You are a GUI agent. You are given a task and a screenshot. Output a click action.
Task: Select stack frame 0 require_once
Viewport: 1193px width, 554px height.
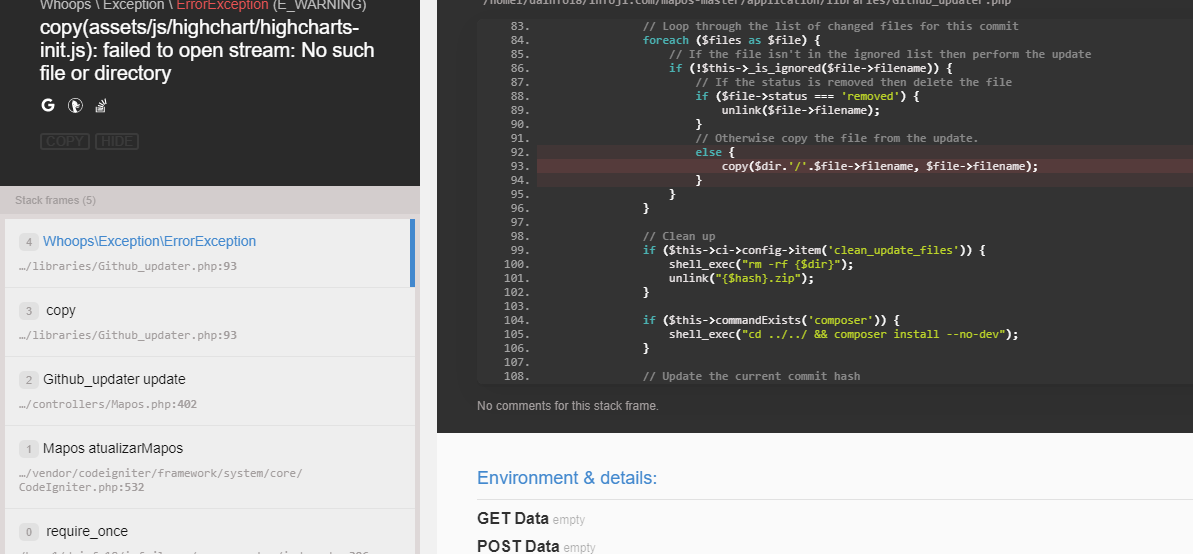click(209, 532)
